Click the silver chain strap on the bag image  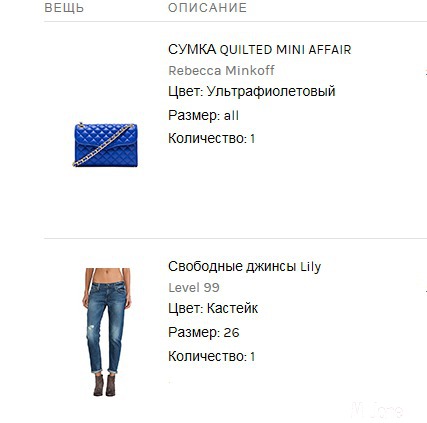[104, 145]
